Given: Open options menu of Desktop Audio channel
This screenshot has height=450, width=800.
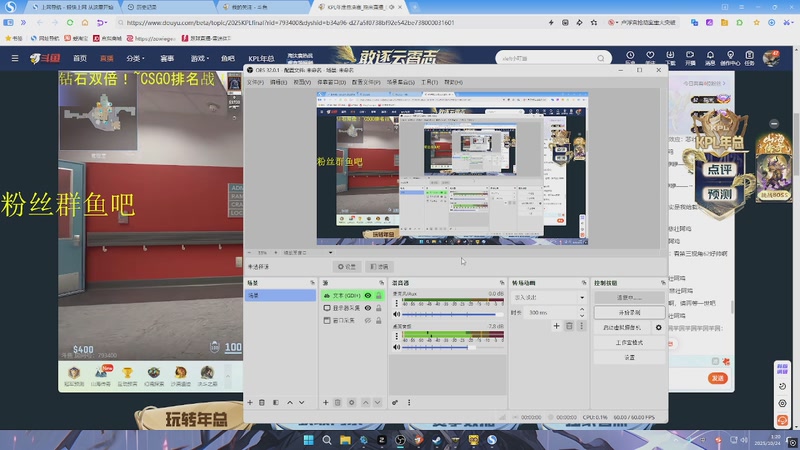Looking at the screenshot, I should click(396, 336).
